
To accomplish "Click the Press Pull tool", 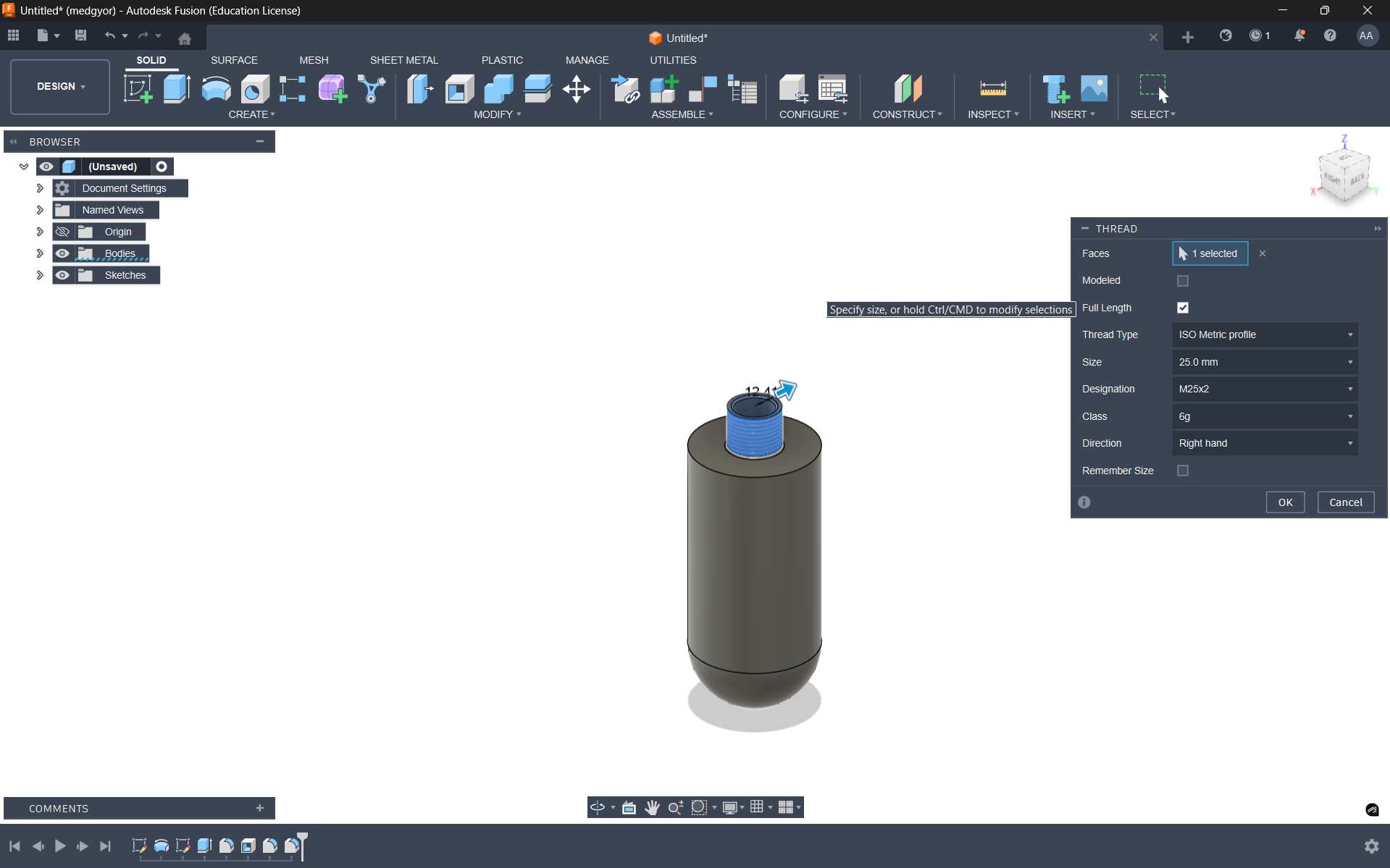I will click(419, 89).
